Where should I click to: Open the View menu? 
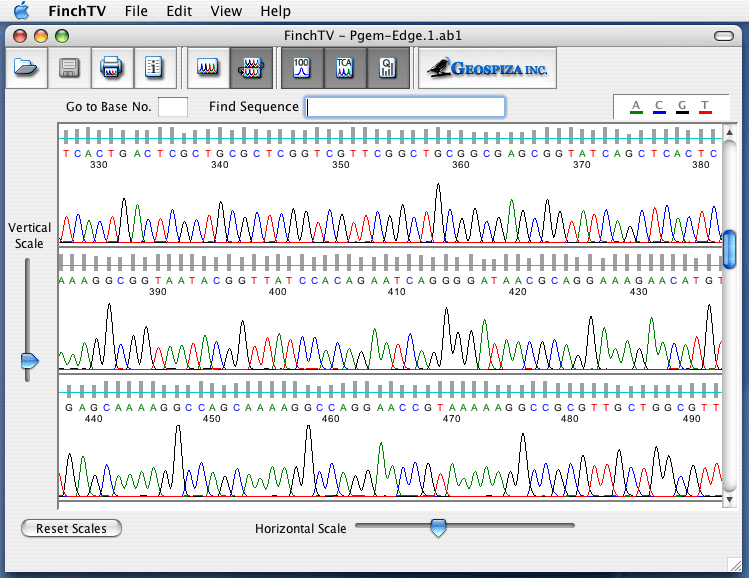pyautogui.click(x=226, y=11)
